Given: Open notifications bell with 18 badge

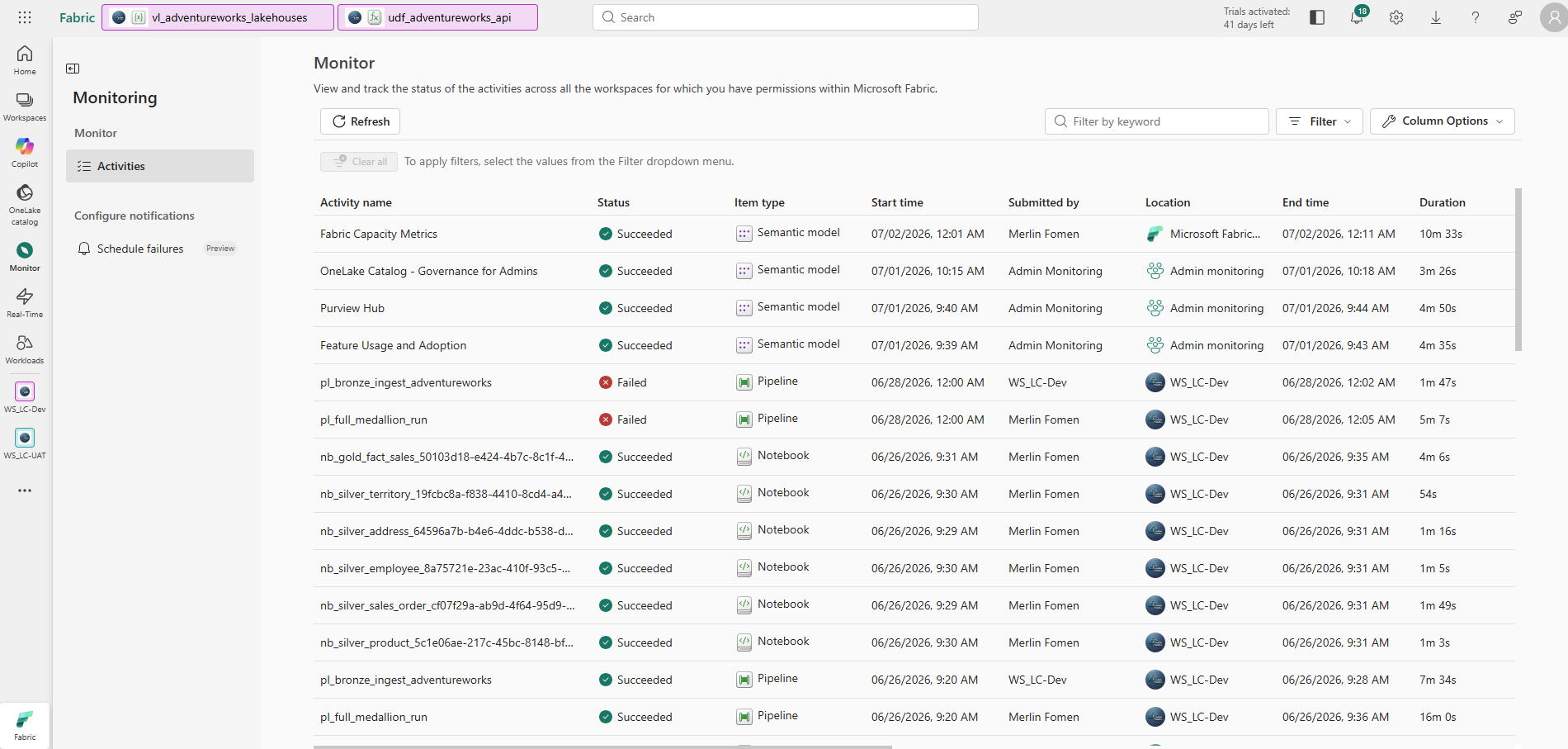Looking at the screenshot, I should coord(1357,17).
